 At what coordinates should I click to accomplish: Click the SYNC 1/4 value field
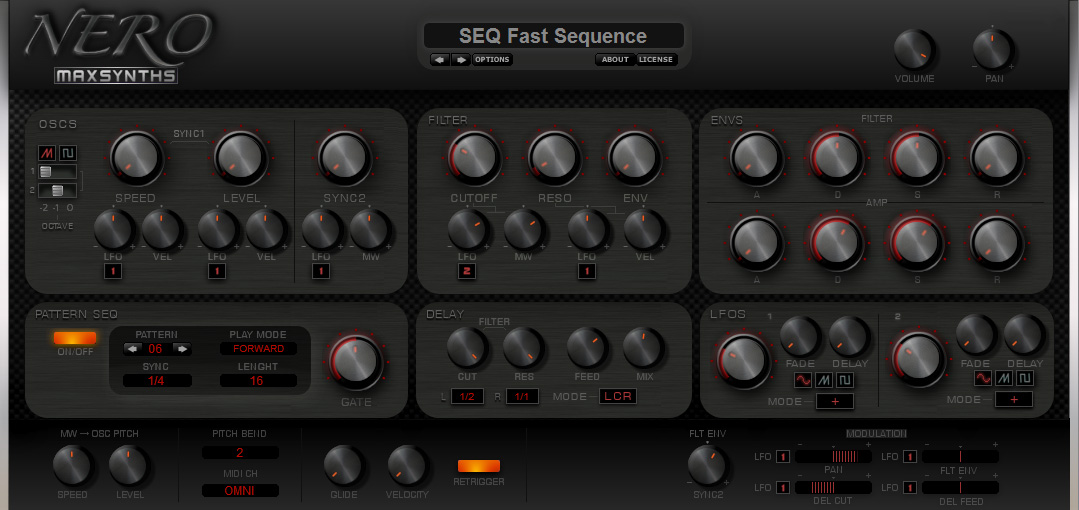(x=158, y=381)
